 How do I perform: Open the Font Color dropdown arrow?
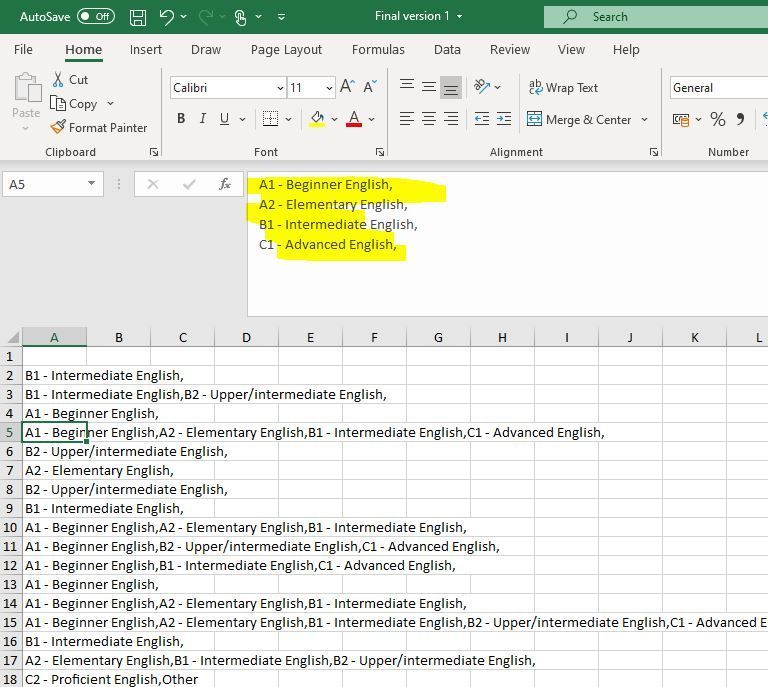[372, 119]
